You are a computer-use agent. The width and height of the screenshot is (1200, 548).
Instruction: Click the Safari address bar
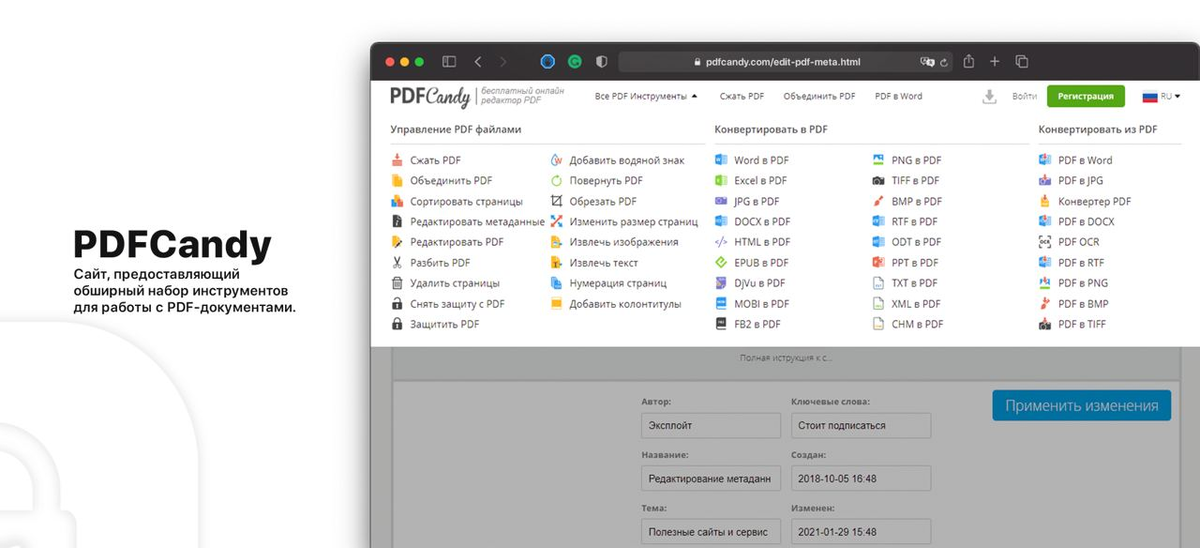click(783, 62)
